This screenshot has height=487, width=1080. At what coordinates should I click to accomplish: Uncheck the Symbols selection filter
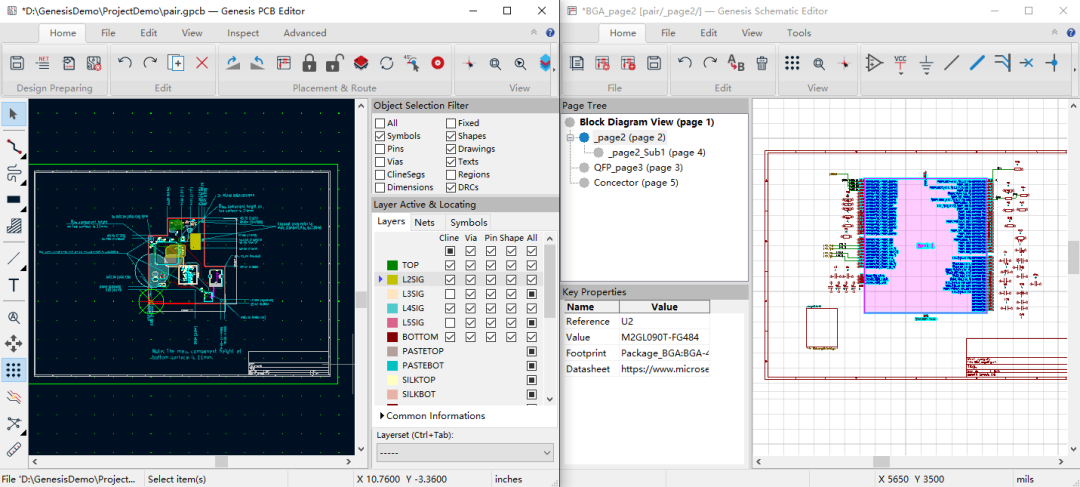click(380, 136)
